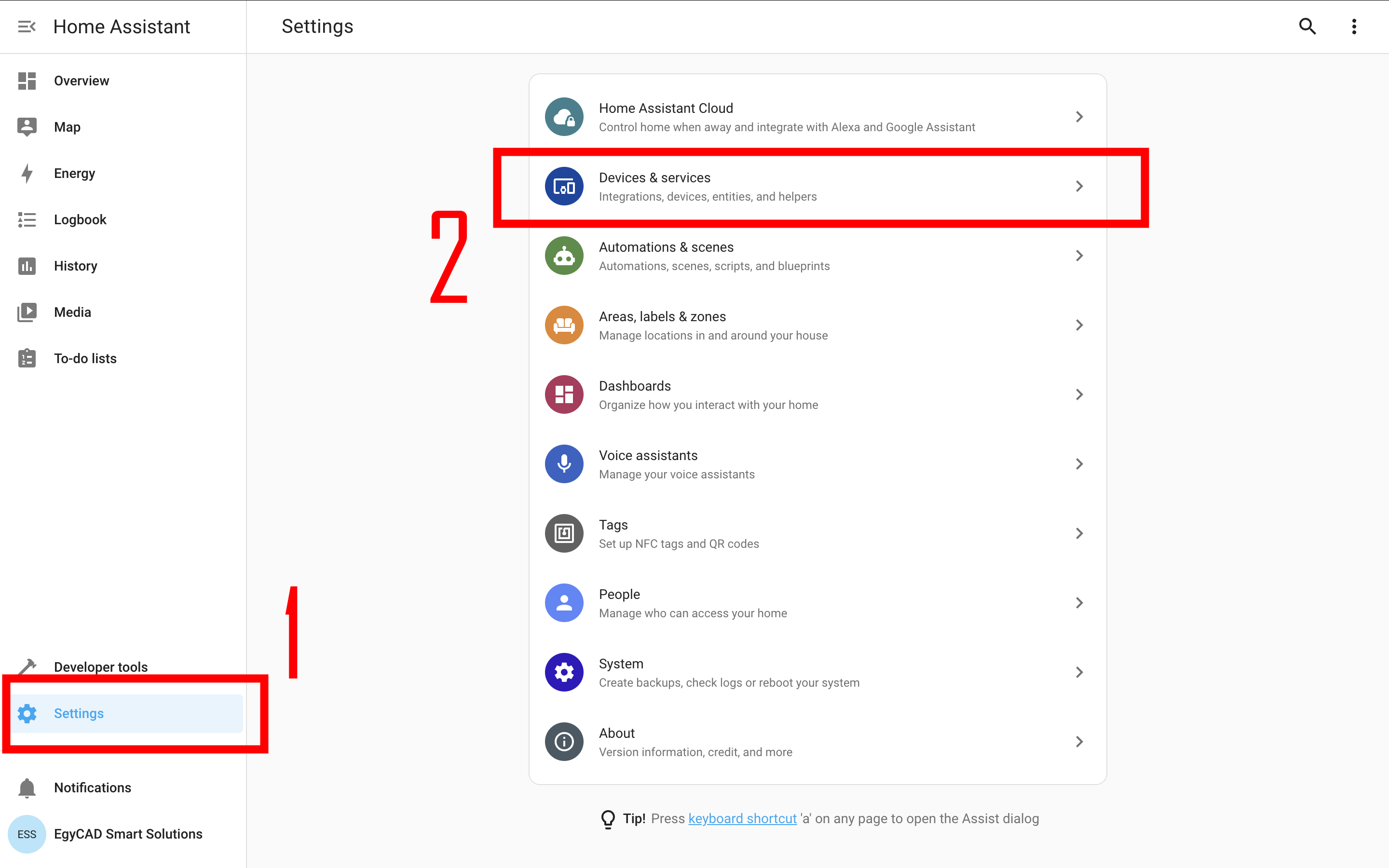This screenshot has height=868, width=1389.
Task: Open the three-dot overflow menu
Action: pos(1353,27)
